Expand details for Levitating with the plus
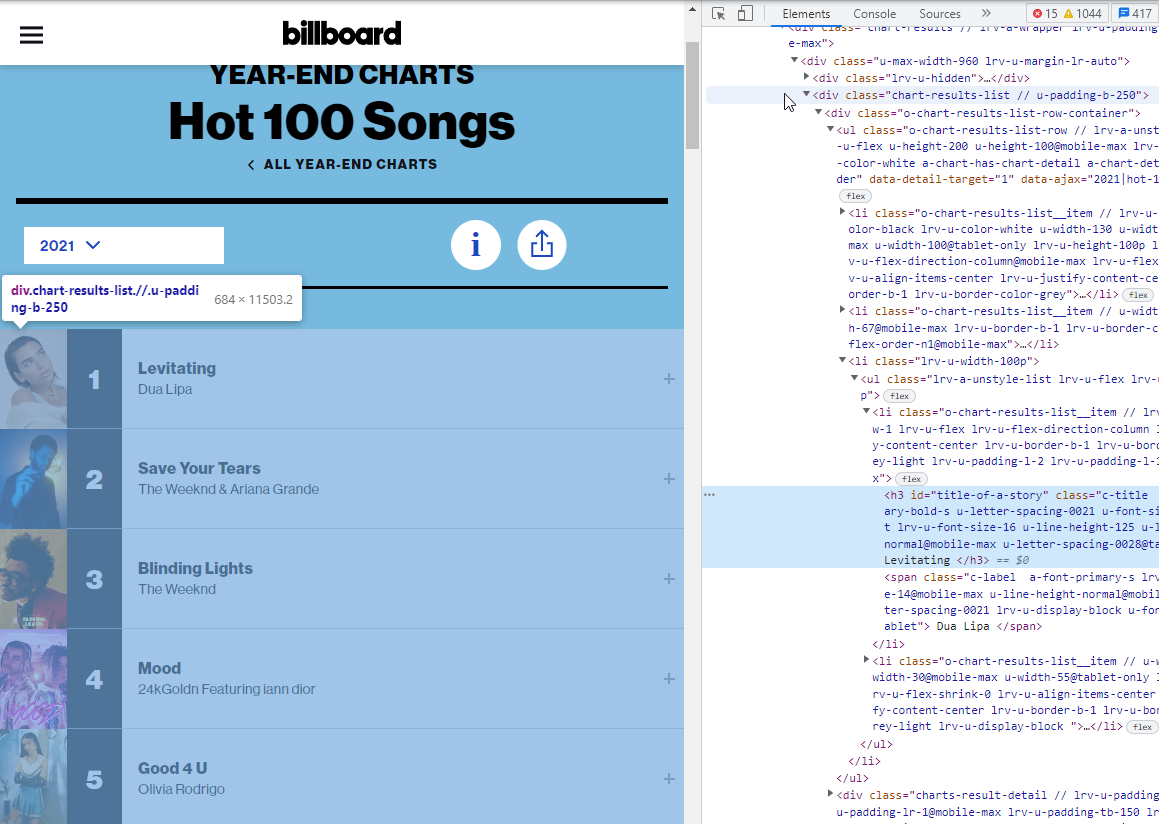Screen dimensions: 1159x824 pyautogui.click(x=669, y=378)
